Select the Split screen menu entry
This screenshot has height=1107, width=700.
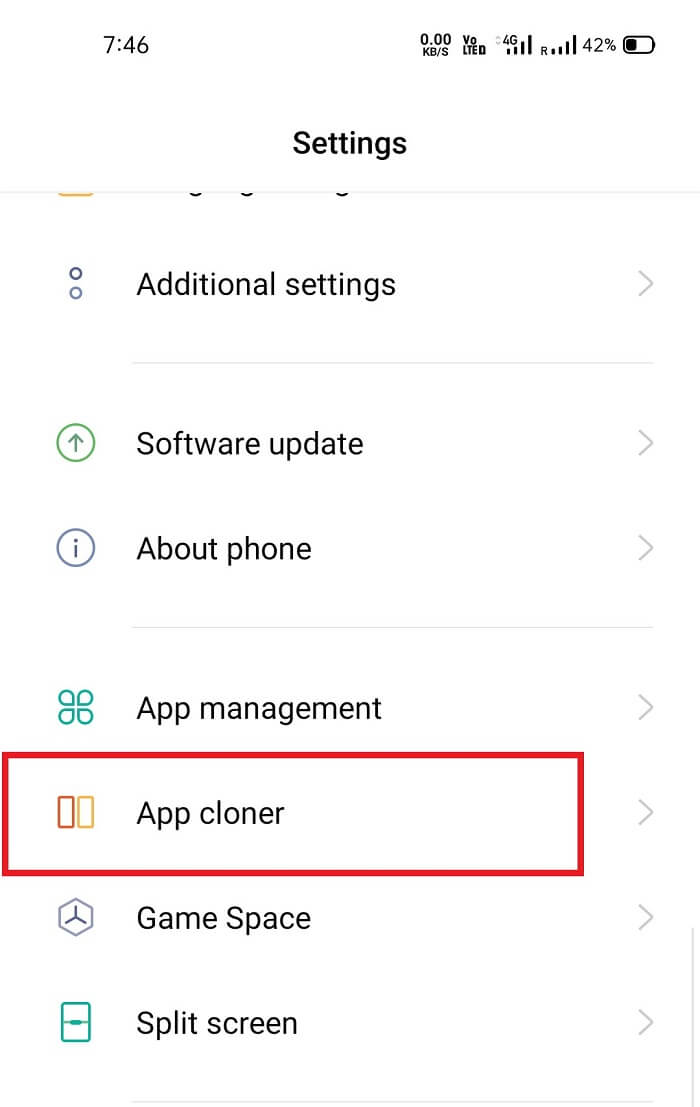pyautogui.click(x=350, y=1022)
